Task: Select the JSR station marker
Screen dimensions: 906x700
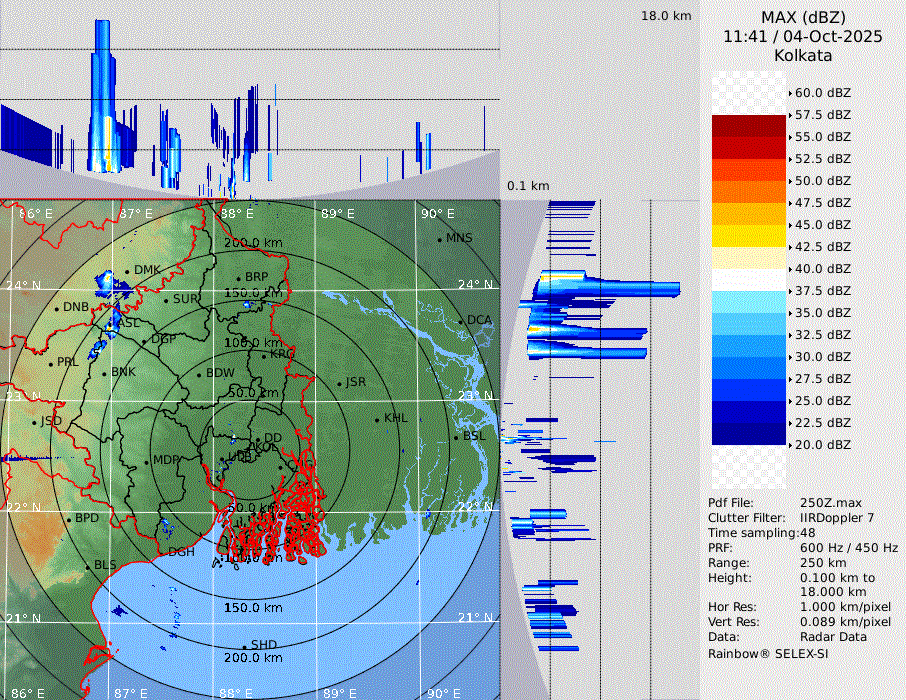Action: [x=338, y=383]
